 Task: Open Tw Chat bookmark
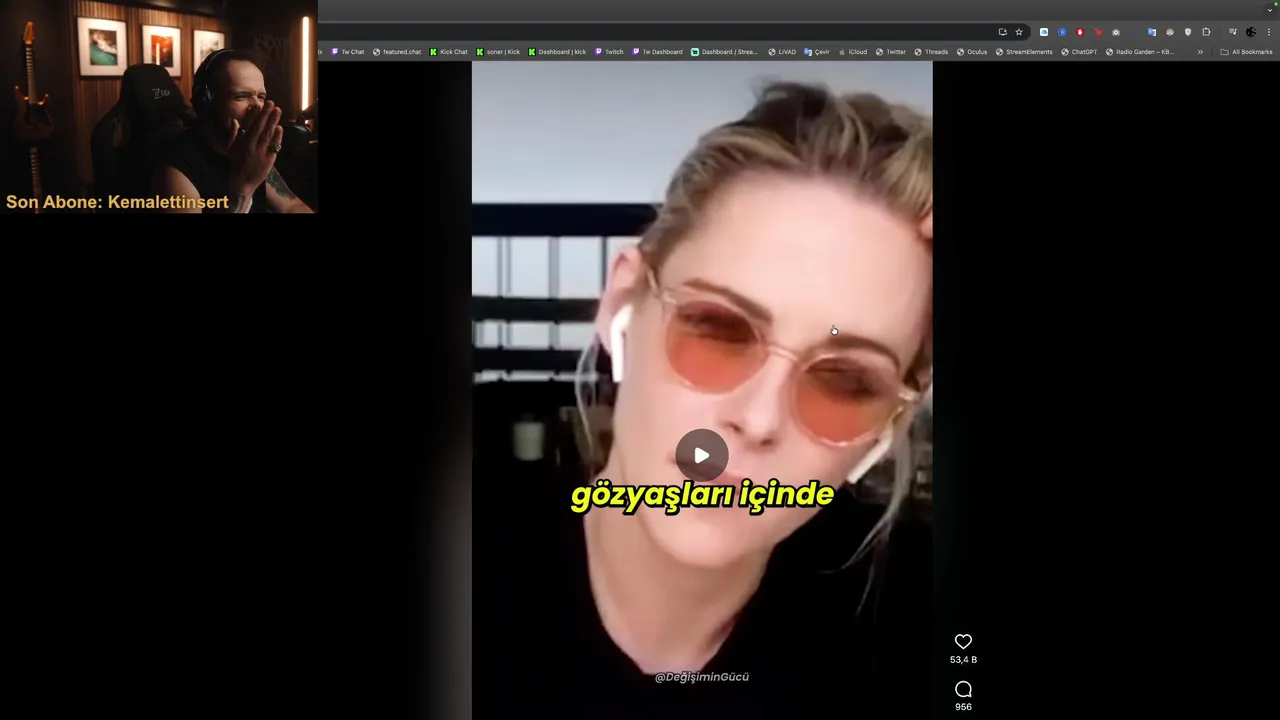click(x=347, y=52)
